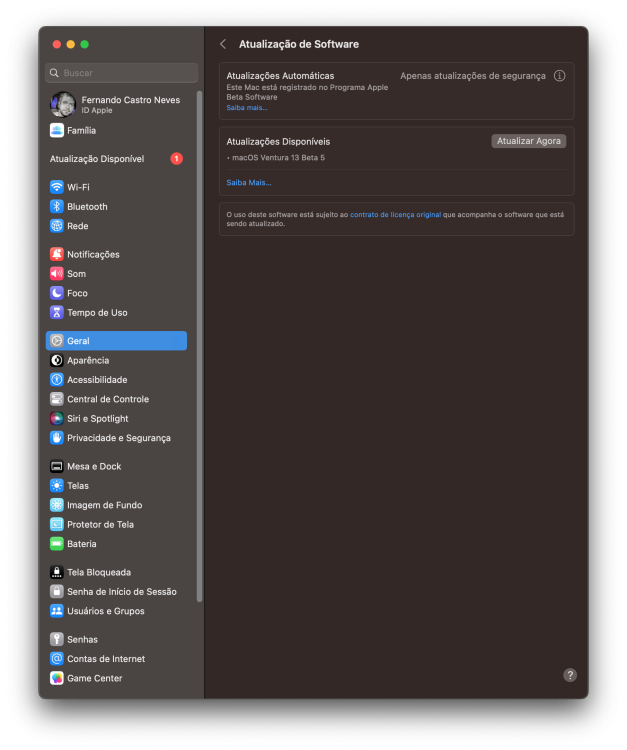Open Privacidade e Segurança hand icon
627x750 pixels.
[x=56, y=438]
